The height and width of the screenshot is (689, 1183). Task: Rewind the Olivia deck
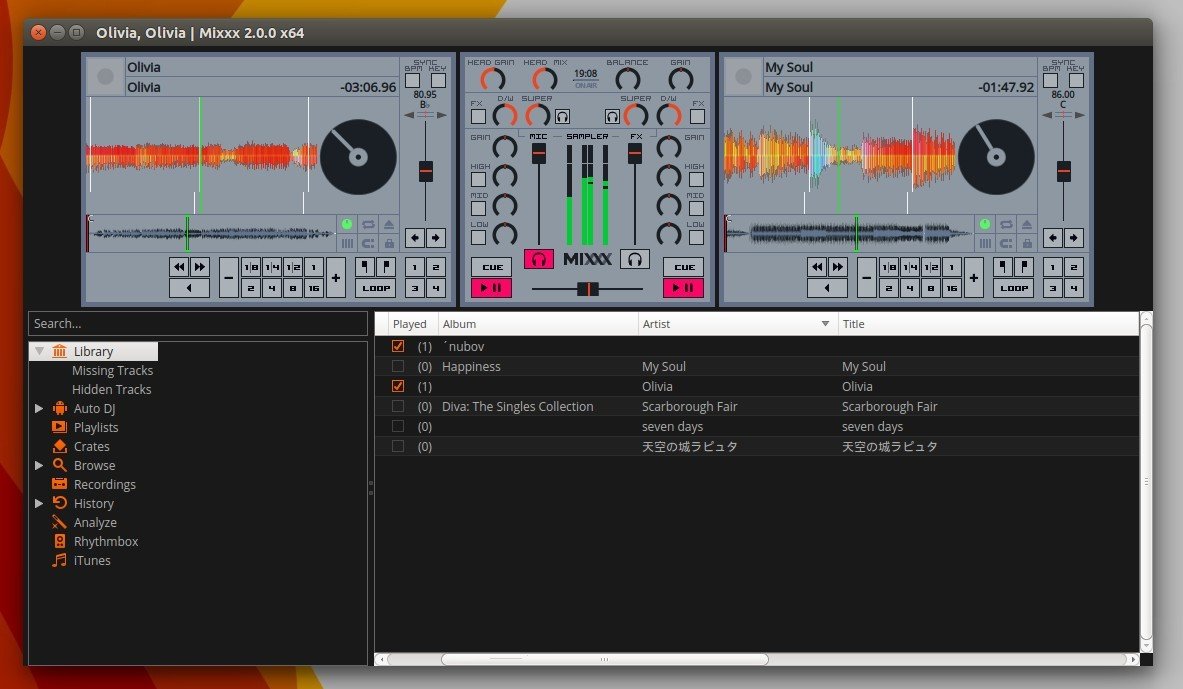click(x=179, y=266)
